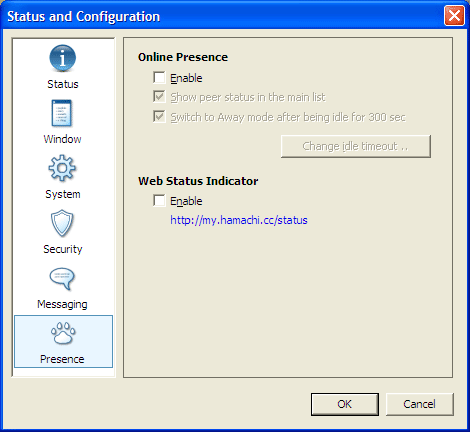Enable the Web Status Indicator checkbox

coord(159,201)
